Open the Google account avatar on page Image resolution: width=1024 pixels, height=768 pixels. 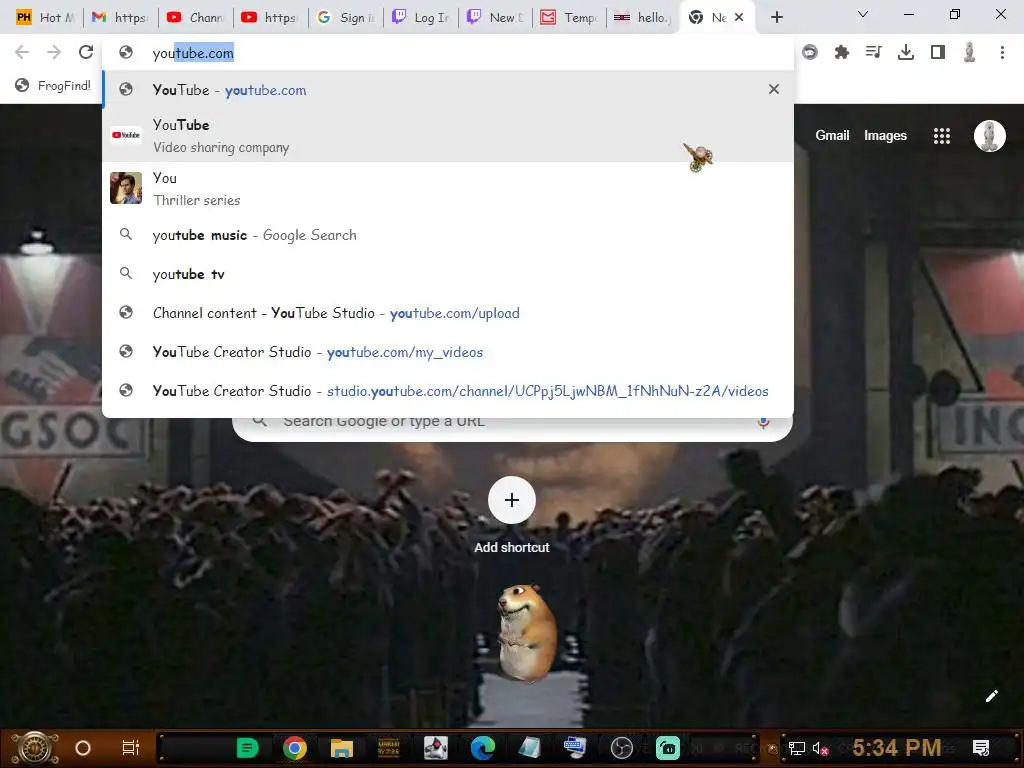pos(989,136)
